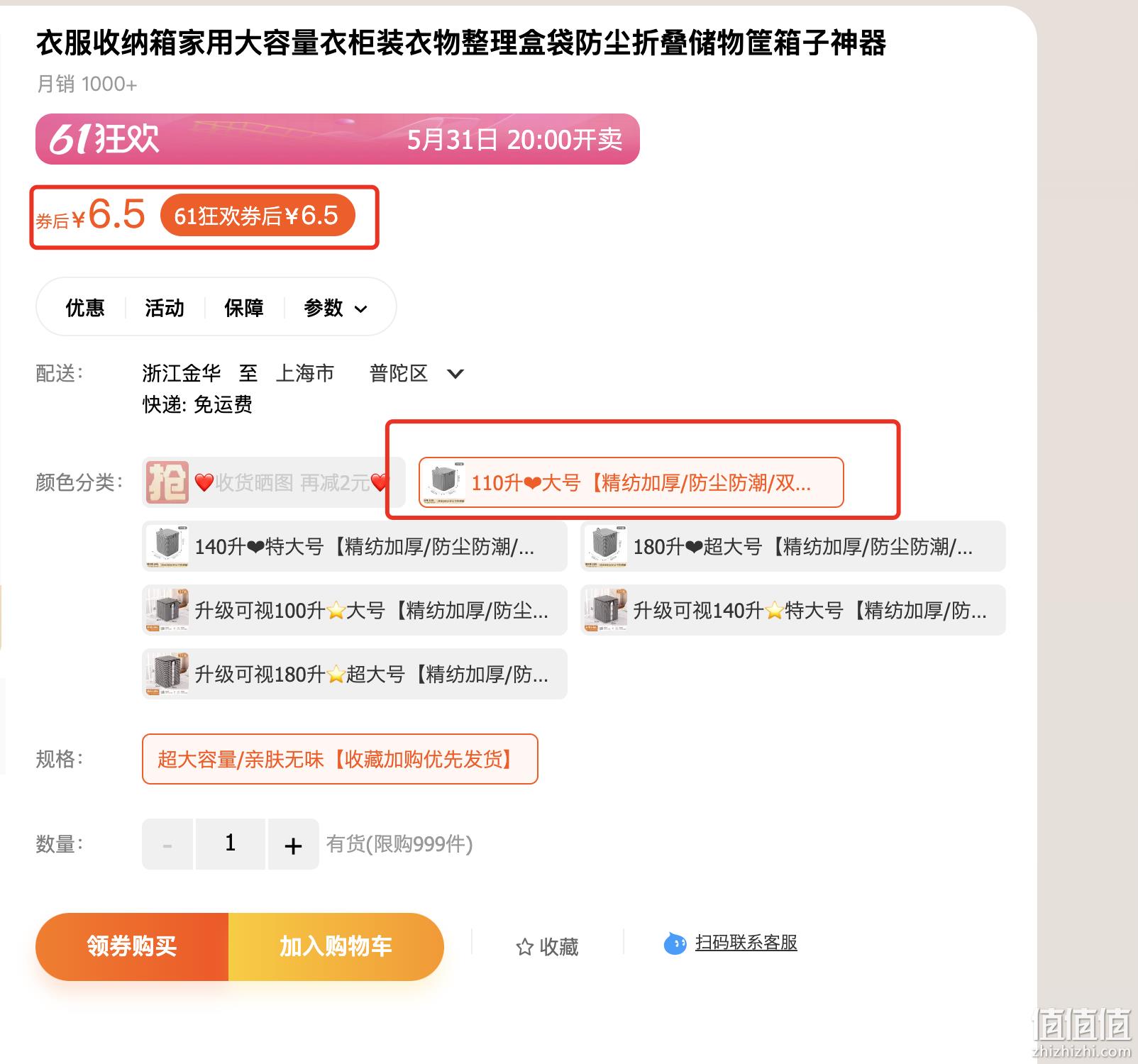The width and height of the screenshot is (1138, 1064).
Task: Click the 抢 promo thumbnail icon
Action: pyautogui.click(x=167, y=482)
